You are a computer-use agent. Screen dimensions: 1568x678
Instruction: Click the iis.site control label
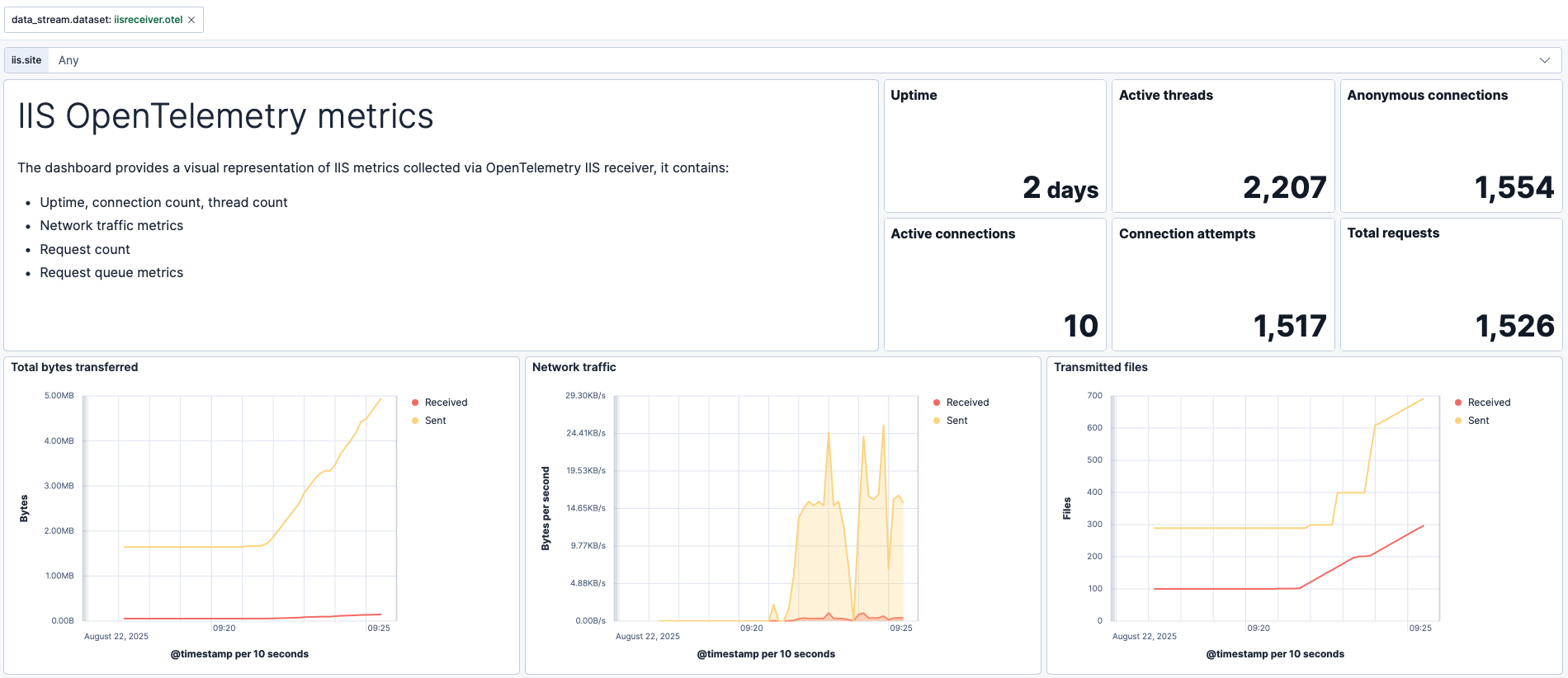pyautogui.click(x=26, y=60)
